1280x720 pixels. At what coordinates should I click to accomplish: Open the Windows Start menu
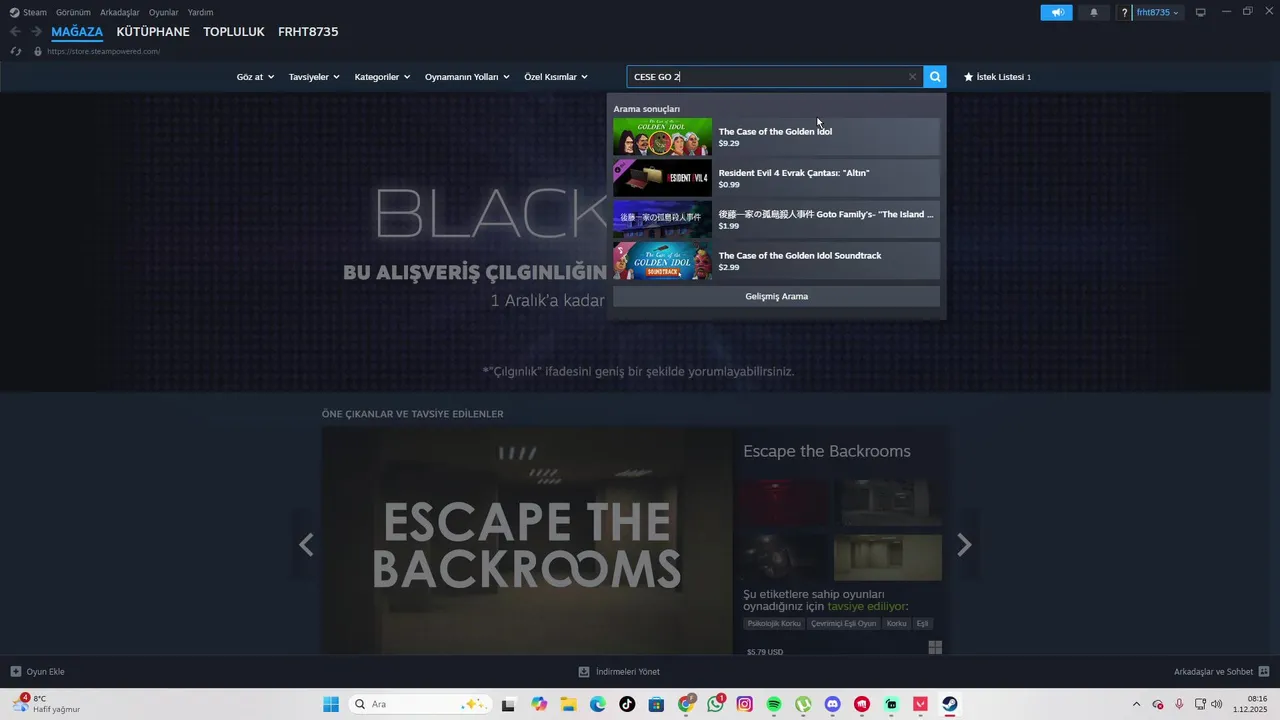click(x=331, y=704)
